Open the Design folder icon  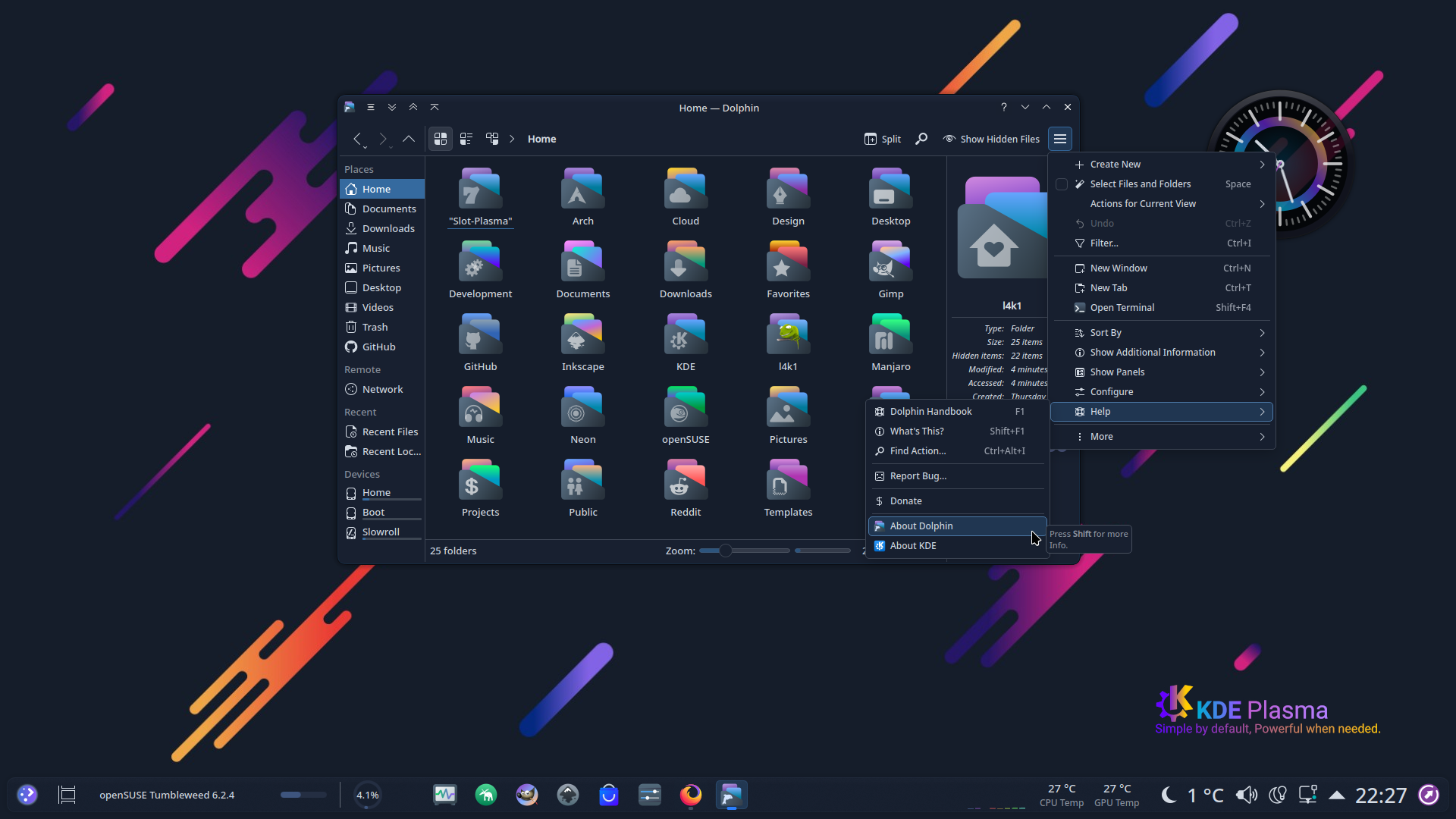[x=788, y=190]
